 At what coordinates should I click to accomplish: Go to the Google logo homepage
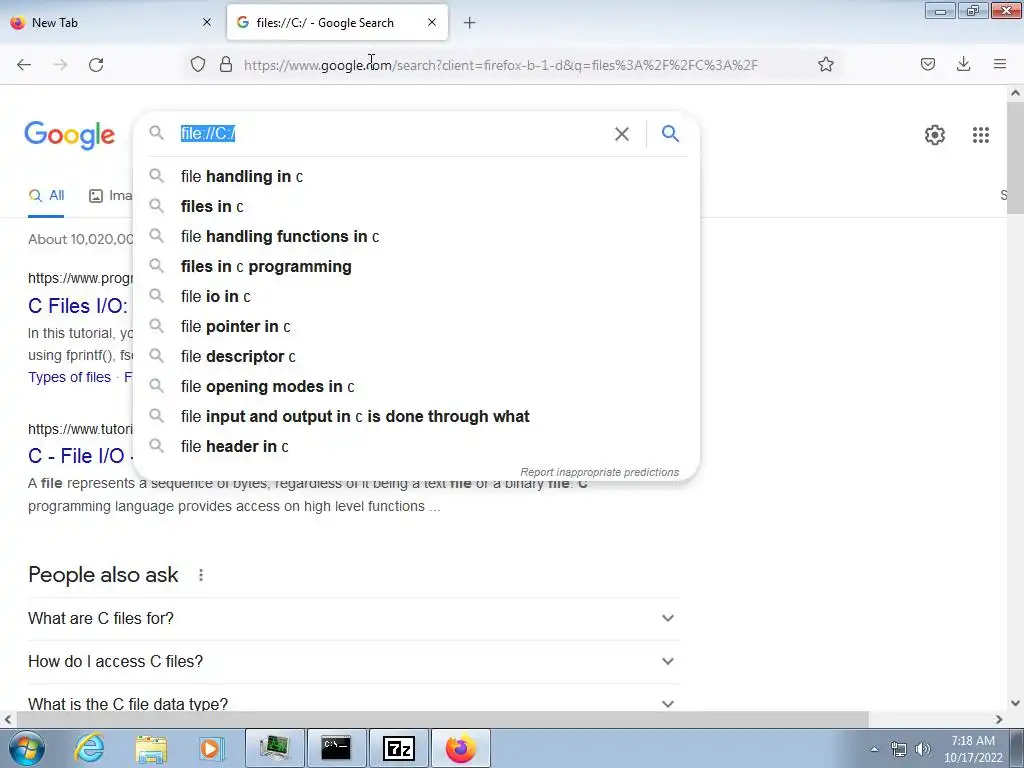pos(70,135)
